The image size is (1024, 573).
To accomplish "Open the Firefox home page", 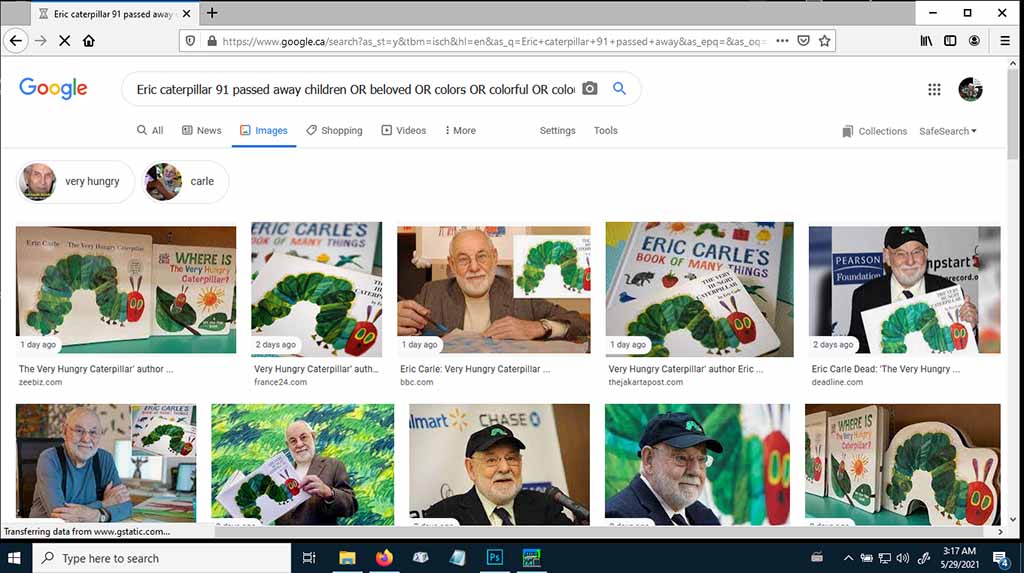I will tap(89, 41).
